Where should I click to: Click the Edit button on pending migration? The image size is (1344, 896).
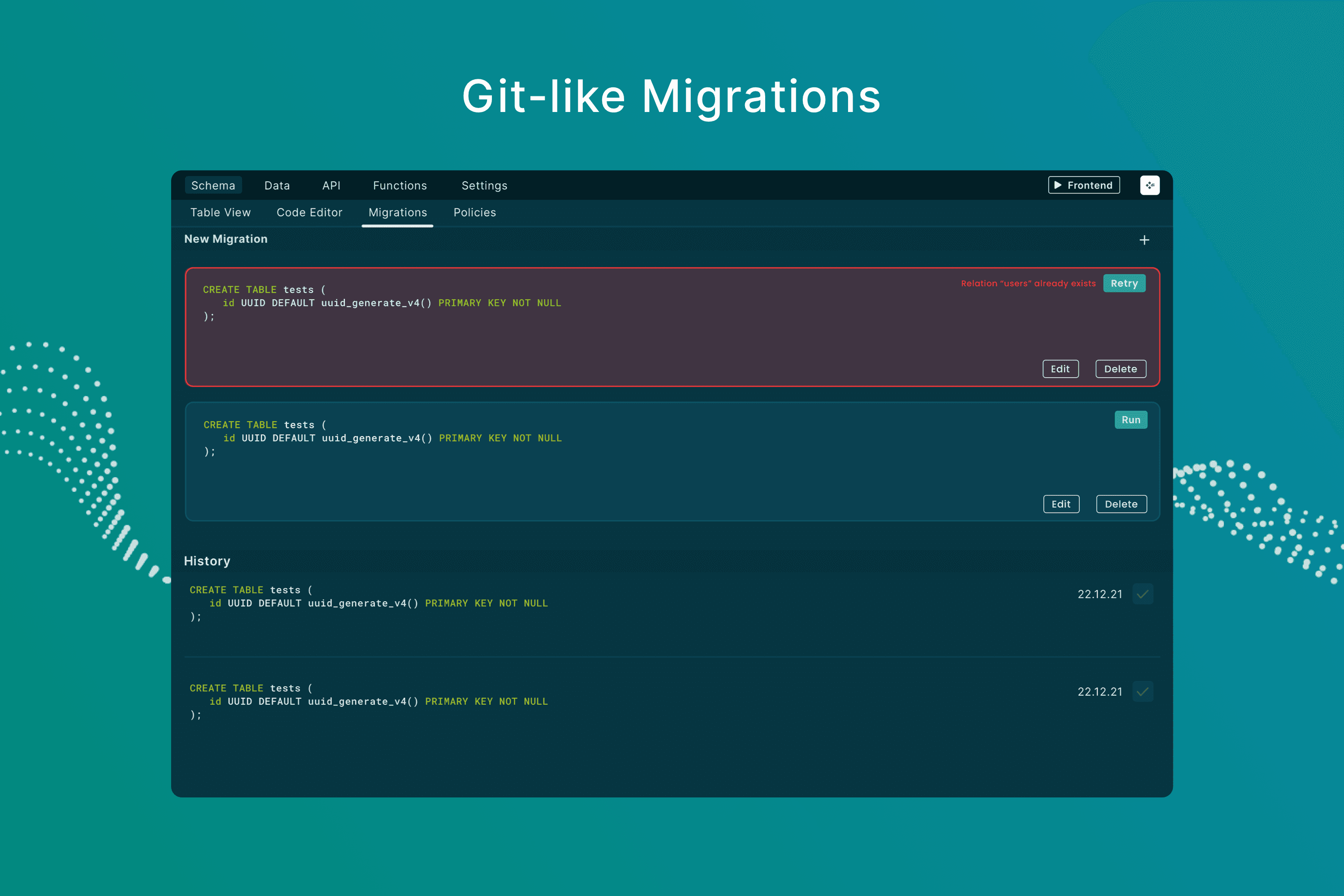(1060, 503)
